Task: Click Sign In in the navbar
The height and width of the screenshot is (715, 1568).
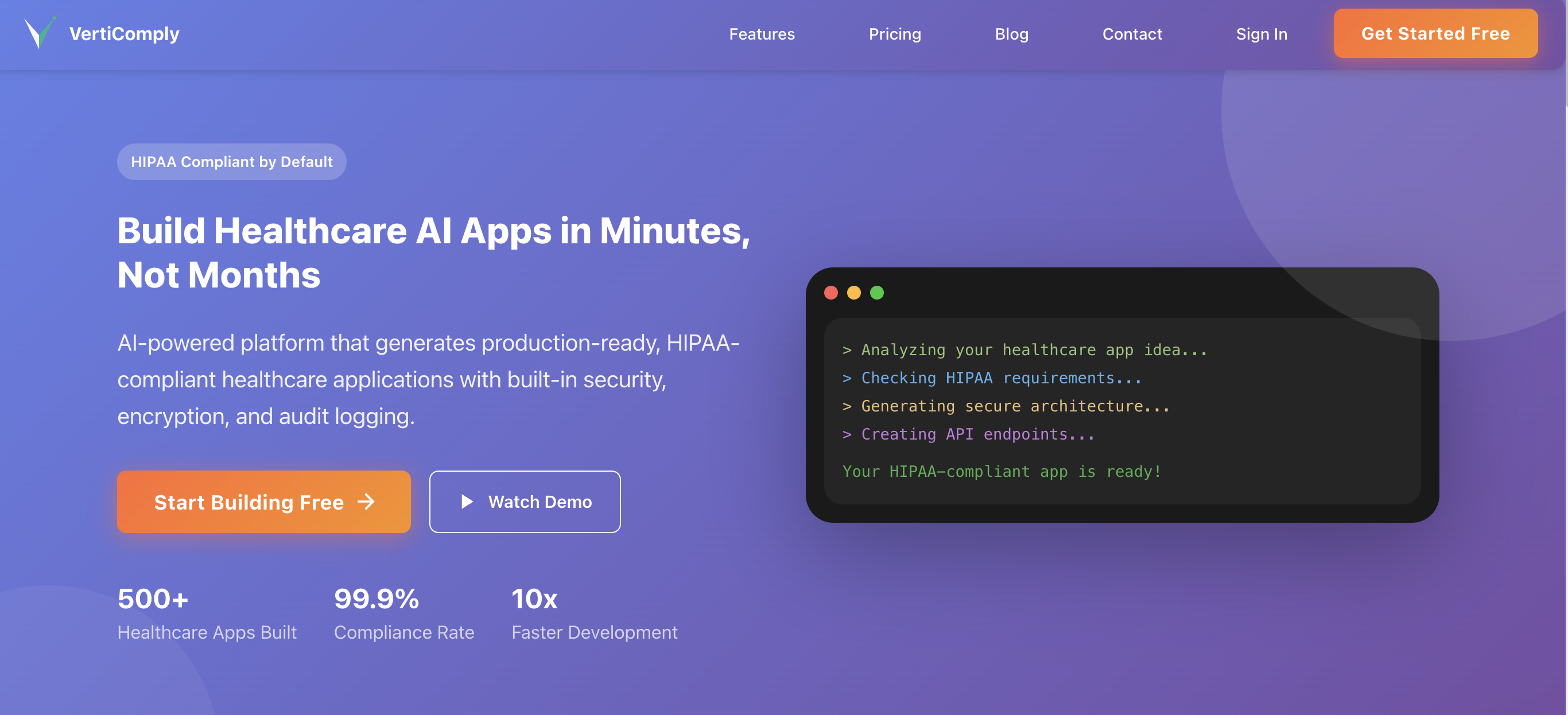Action: pos(1261,34)
